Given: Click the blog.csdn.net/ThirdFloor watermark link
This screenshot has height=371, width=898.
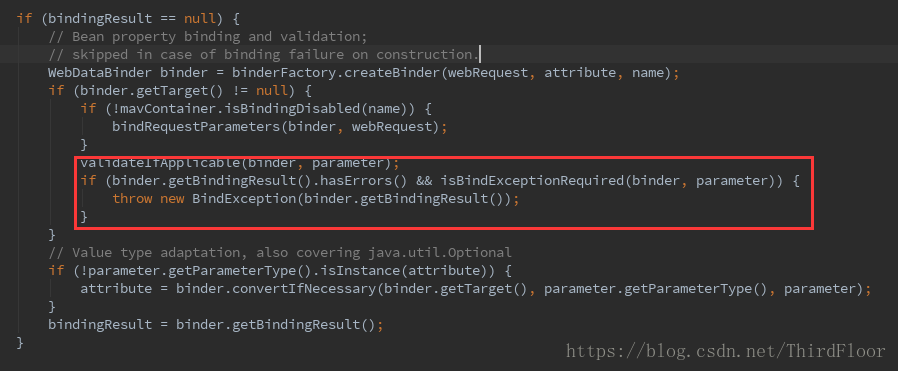Looking at the screenshot, I should [726, 350].
